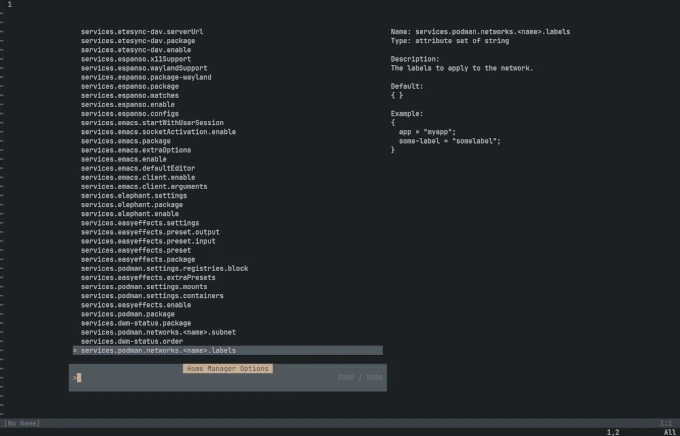Select services.etesync-dav.enable entry
The image size is (680, 436).
pyautogui.click(x=136, y=50)
